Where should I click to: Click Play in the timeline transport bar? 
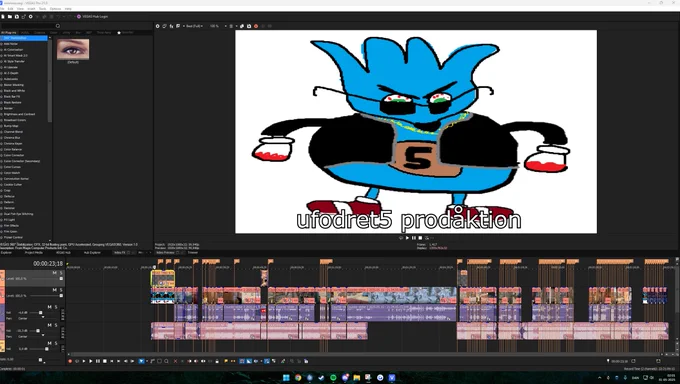pos(91,361)
